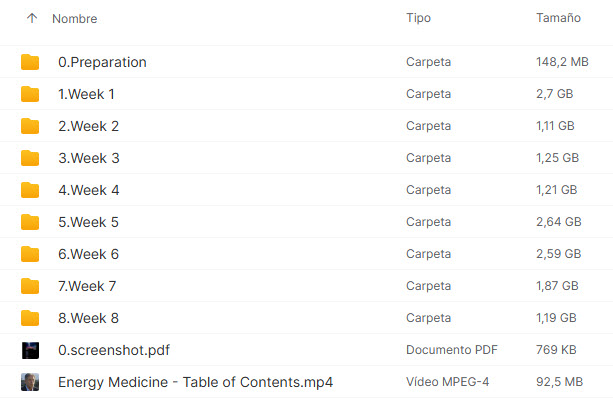Viewport: 613px width, 416px height.
Task: Open Energy Medicine - Table of Contents.mp4
Action: pyautogui.click(x=195, y=382)
